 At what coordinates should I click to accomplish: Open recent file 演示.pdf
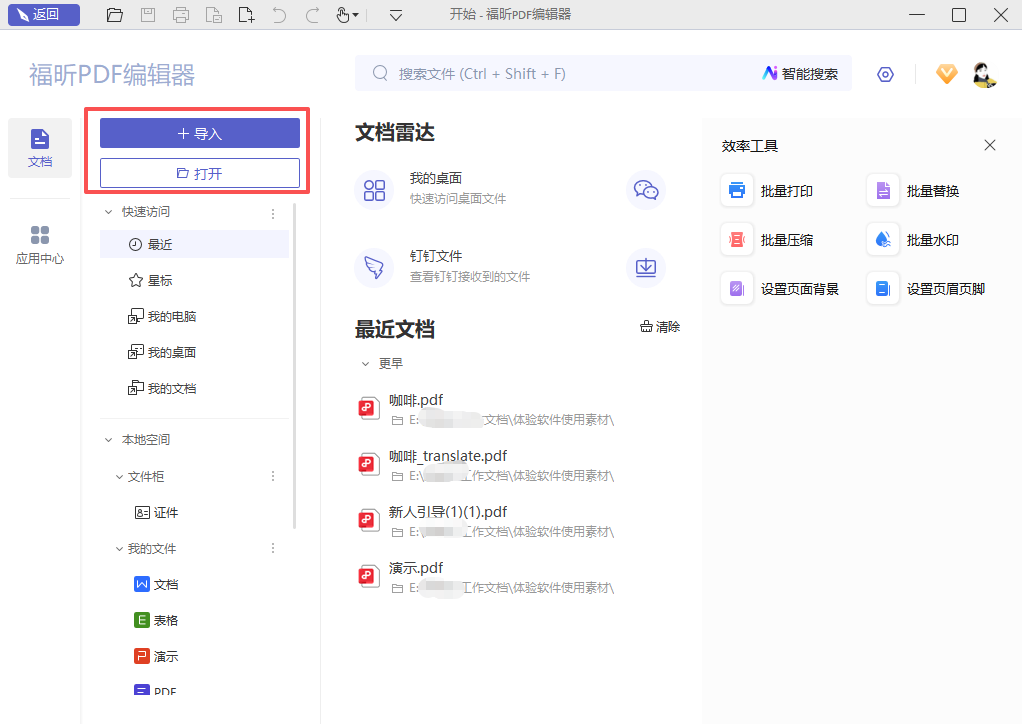486,577
